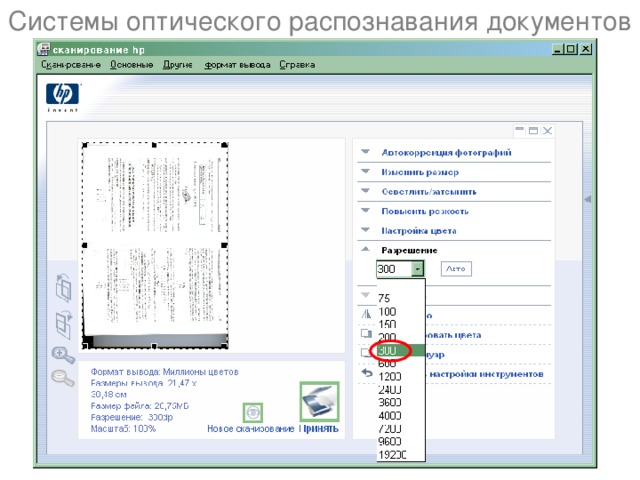Minimize the inner tools panel

(x=520, y=130)
